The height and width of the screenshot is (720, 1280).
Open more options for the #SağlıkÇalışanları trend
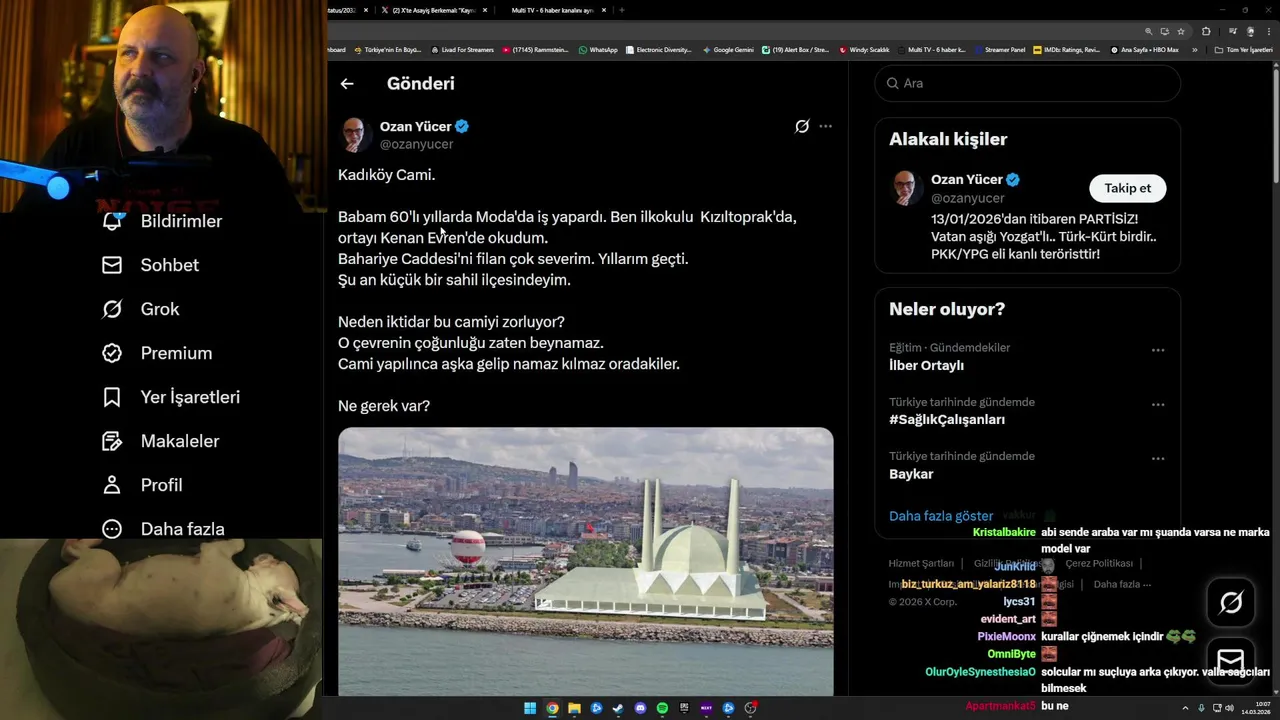pos(1158,404)
